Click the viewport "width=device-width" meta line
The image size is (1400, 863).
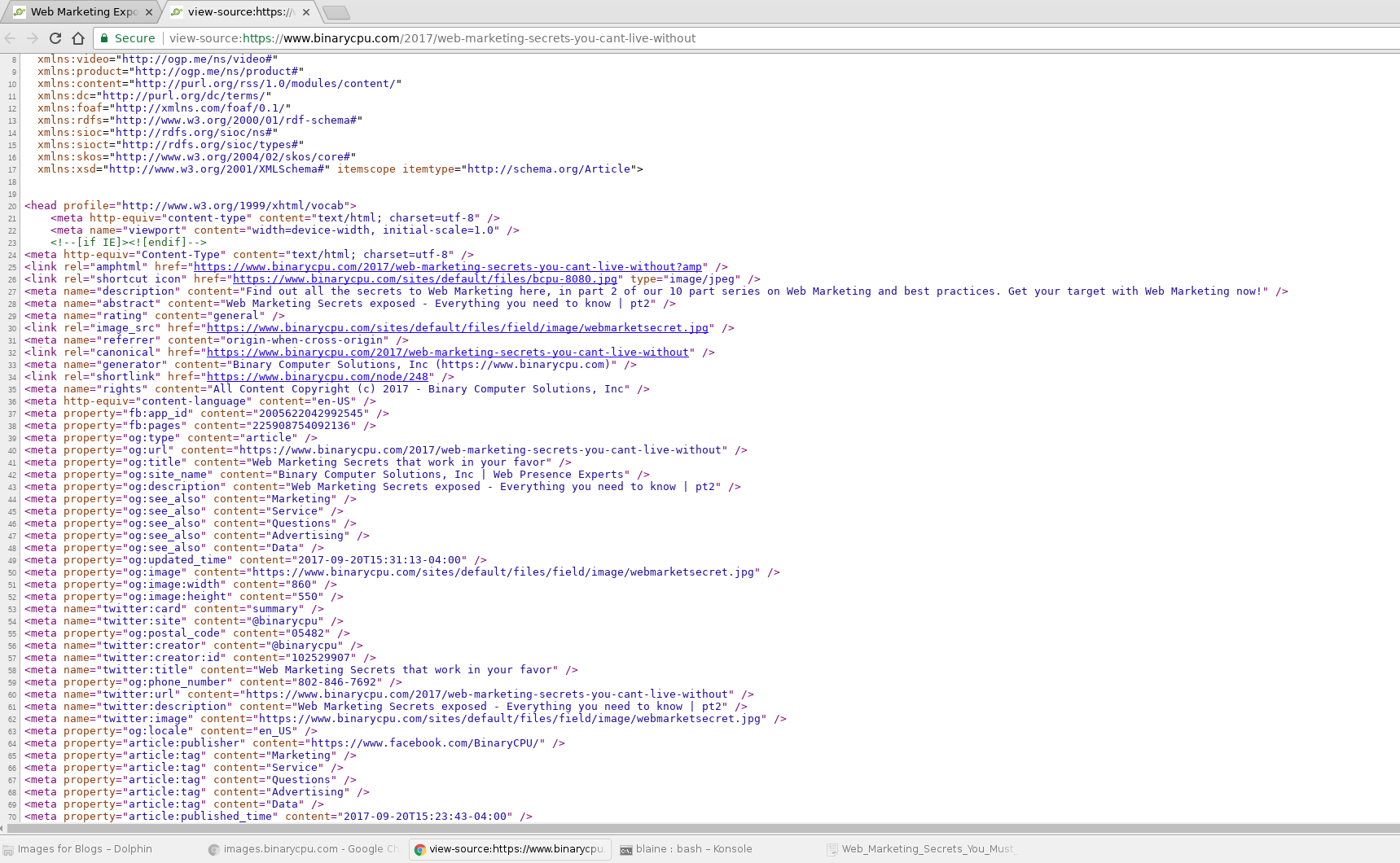pyautogui.click(x=285, y=230)
